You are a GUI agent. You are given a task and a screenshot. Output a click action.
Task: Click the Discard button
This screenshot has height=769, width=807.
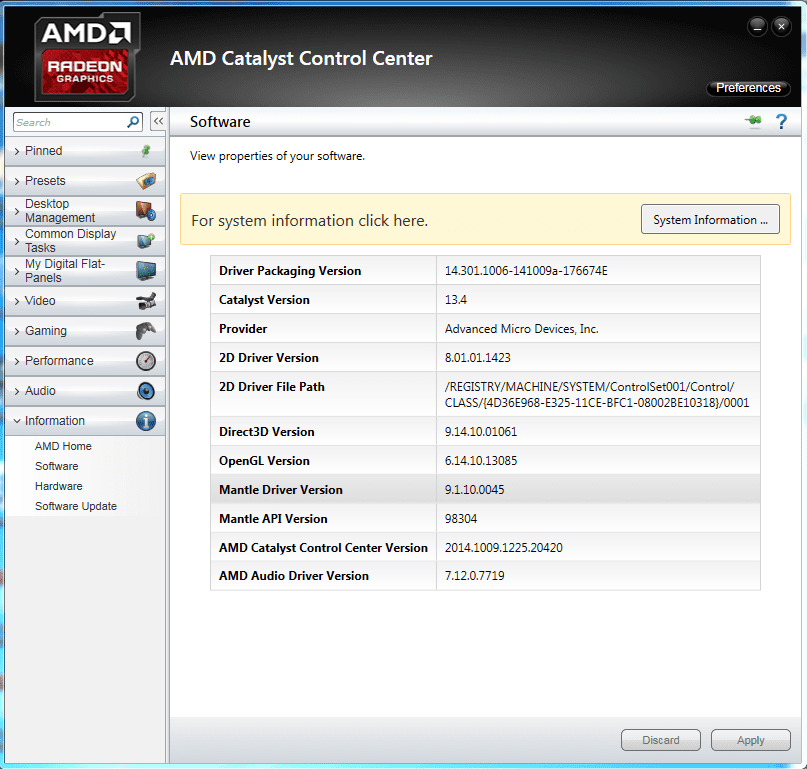click(x=661, y=740)
